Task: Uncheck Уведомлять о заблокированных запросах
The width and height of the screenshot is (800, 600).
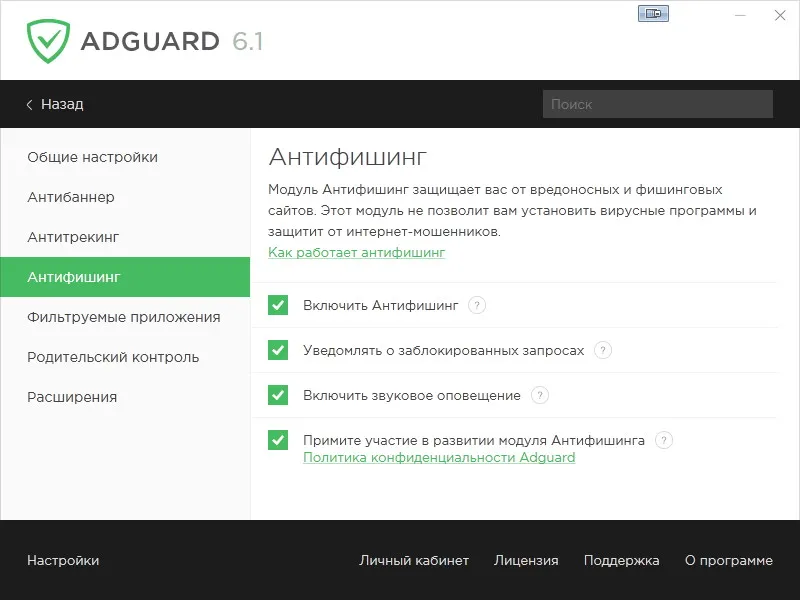Action: (x=278, y=350)
